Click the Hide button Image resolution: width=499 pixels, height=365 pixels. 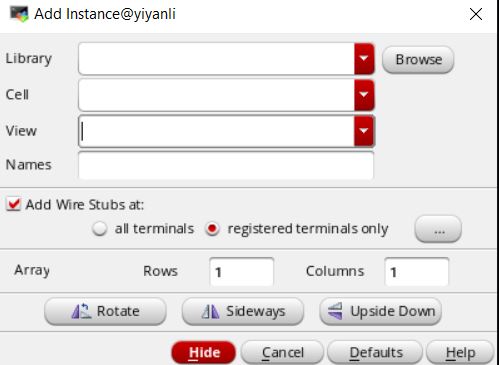point(204,352)
